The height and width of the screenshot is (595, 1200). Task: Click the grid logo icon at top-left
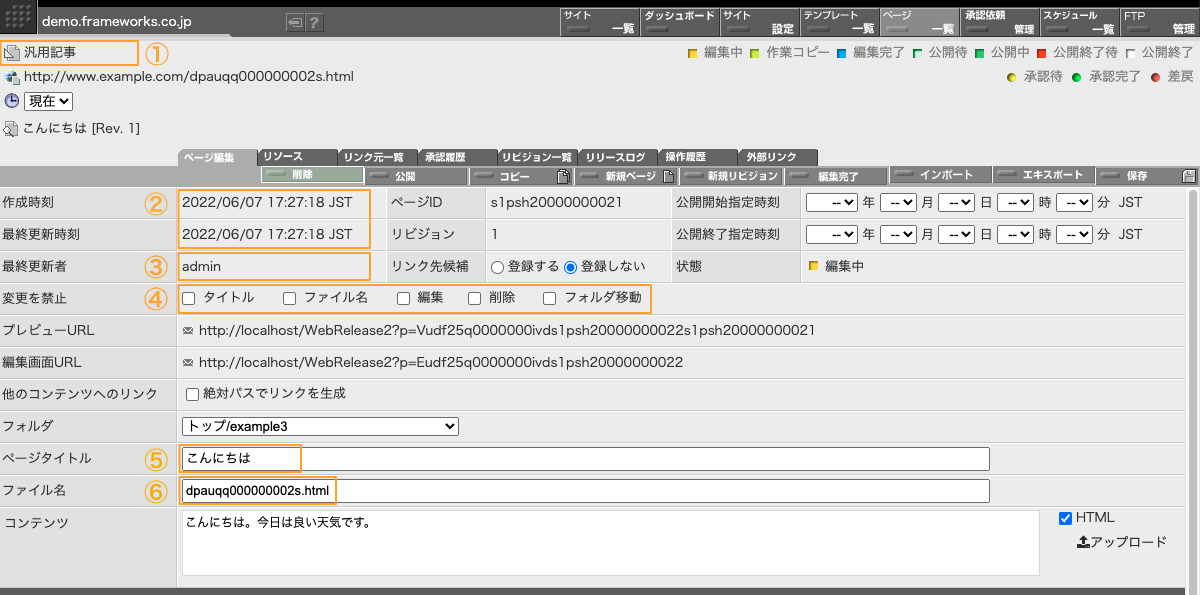[x=20, y=19]
